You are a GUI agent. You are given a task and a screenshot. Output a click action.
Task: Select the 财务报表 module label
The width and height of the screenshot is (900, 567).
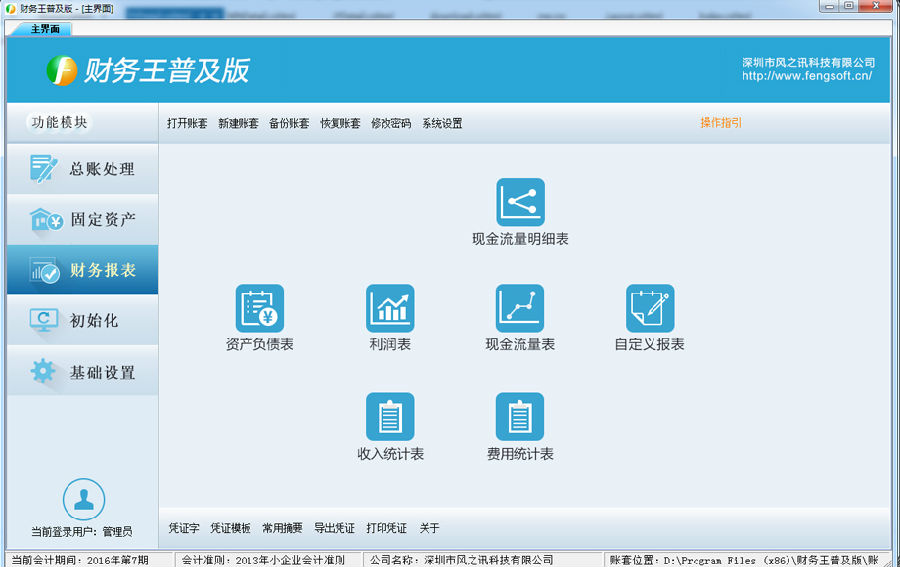click(103, 270)
